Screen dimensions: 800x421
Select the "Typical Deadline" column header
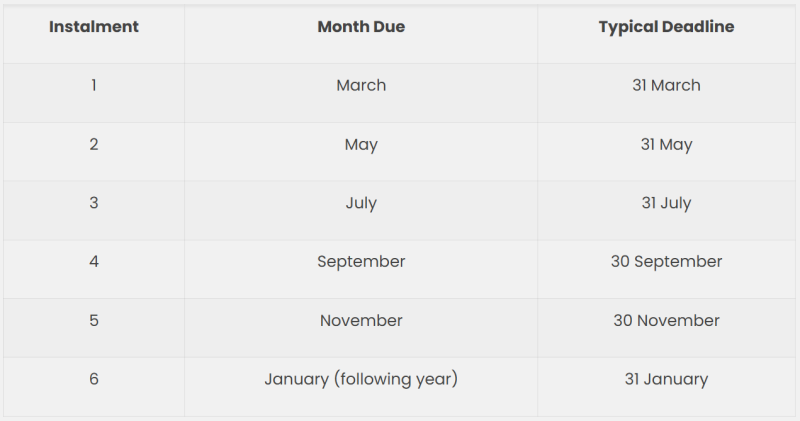(x=666, y=27)
